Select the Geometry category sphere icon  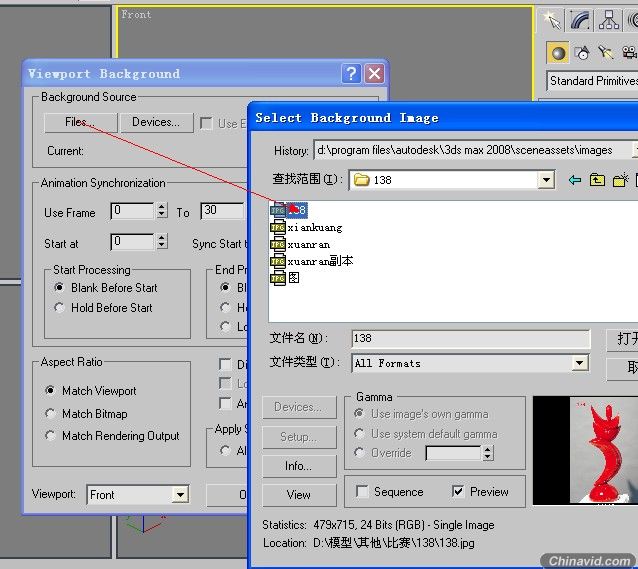click(x=558, y=53)
